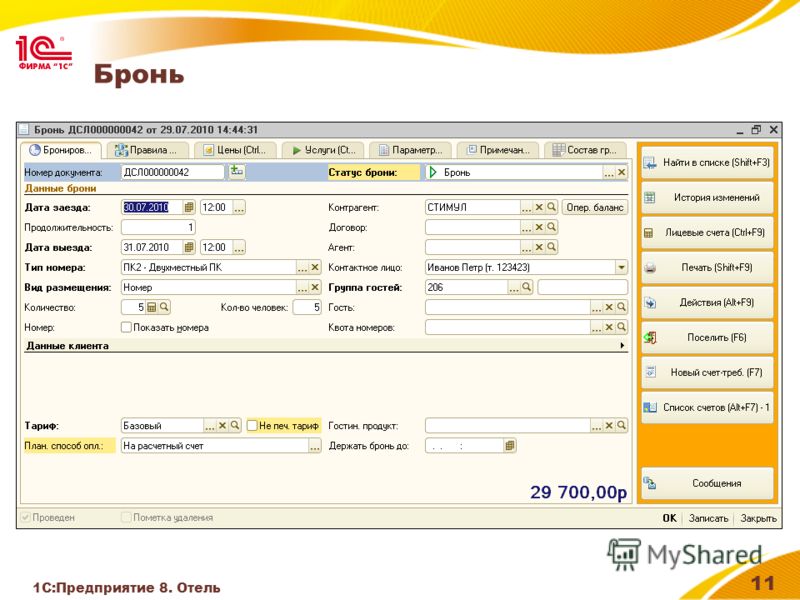Open calendar picker for Дата выезда

(189, 247)
